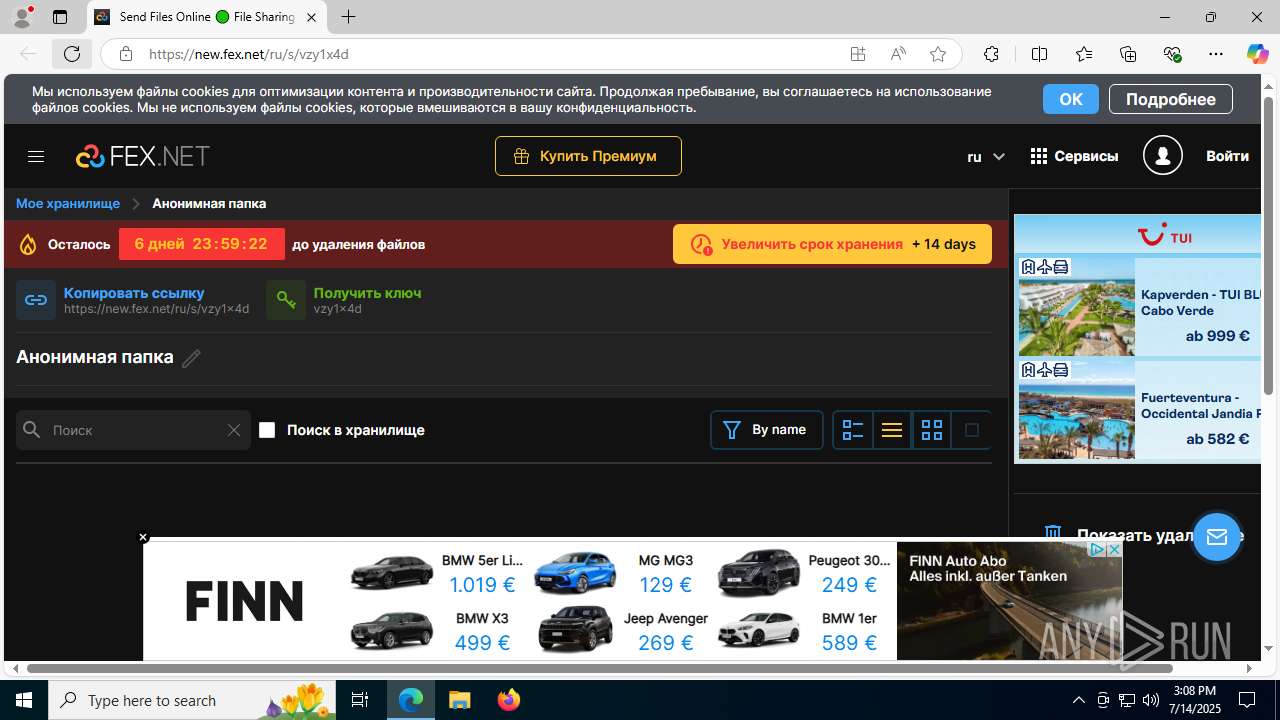Accept cookies with the OK button
Viewport: 1280px width, 720px height.
click(1070, 99)
